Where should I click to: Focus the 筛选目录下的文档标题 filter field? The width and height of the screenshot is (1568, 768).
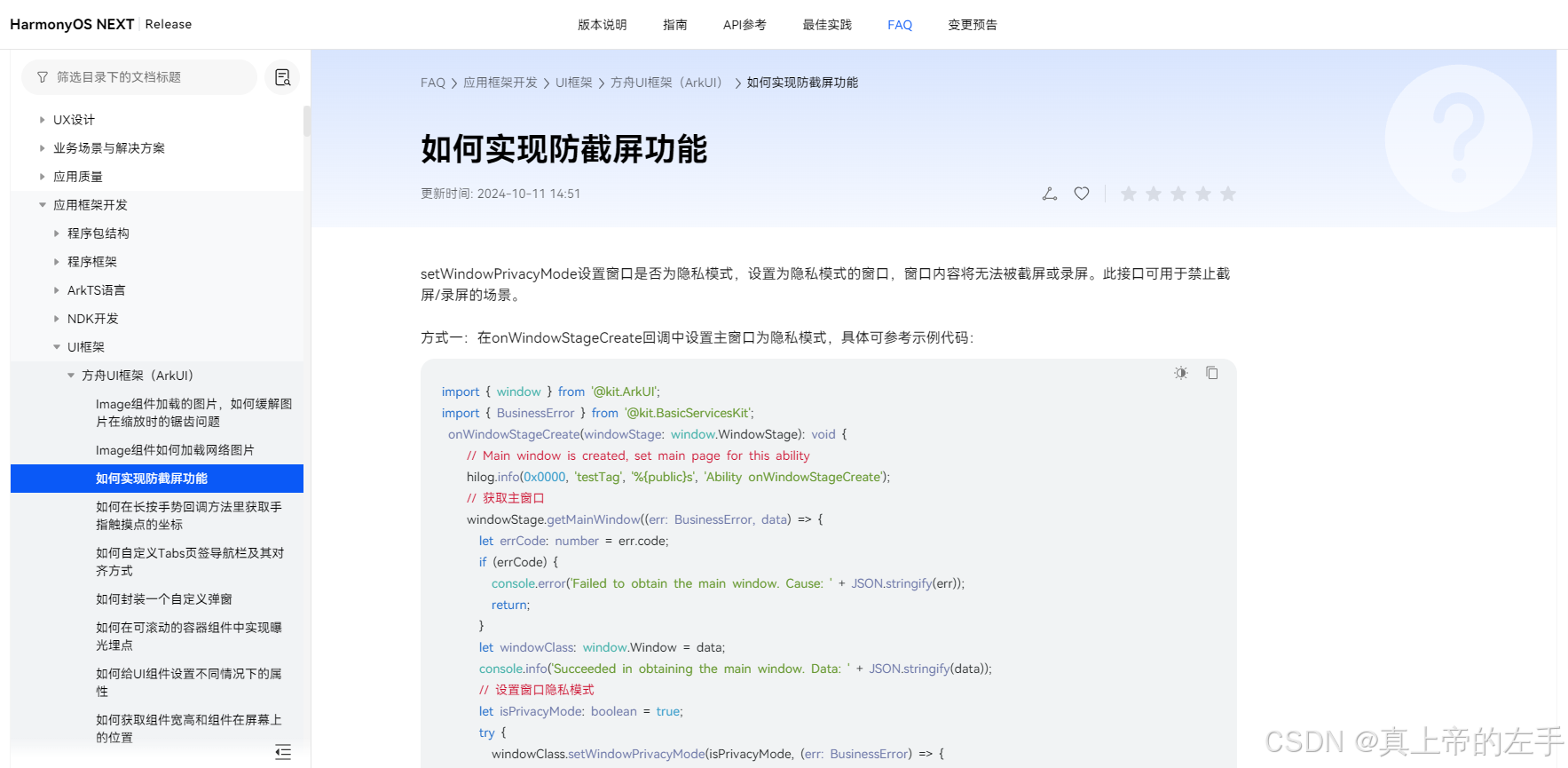(x=139, y=77)
